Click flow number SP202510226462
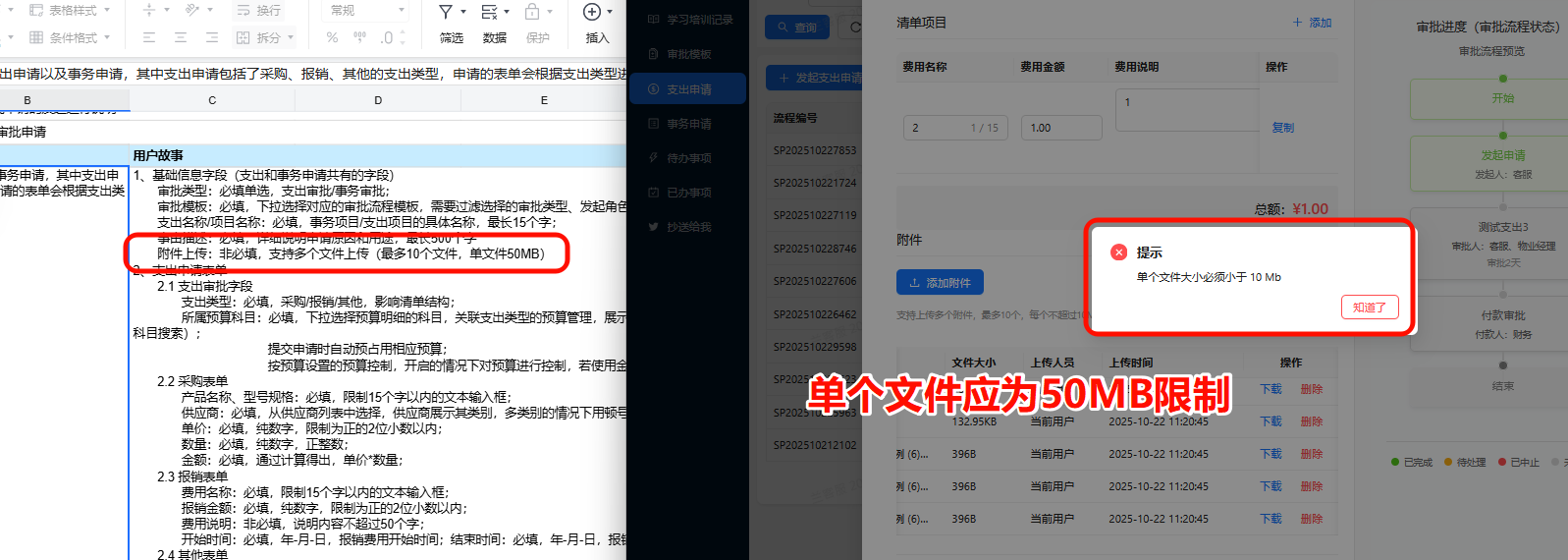Viewport: 1568px width, 560px height. coord(814,314)
